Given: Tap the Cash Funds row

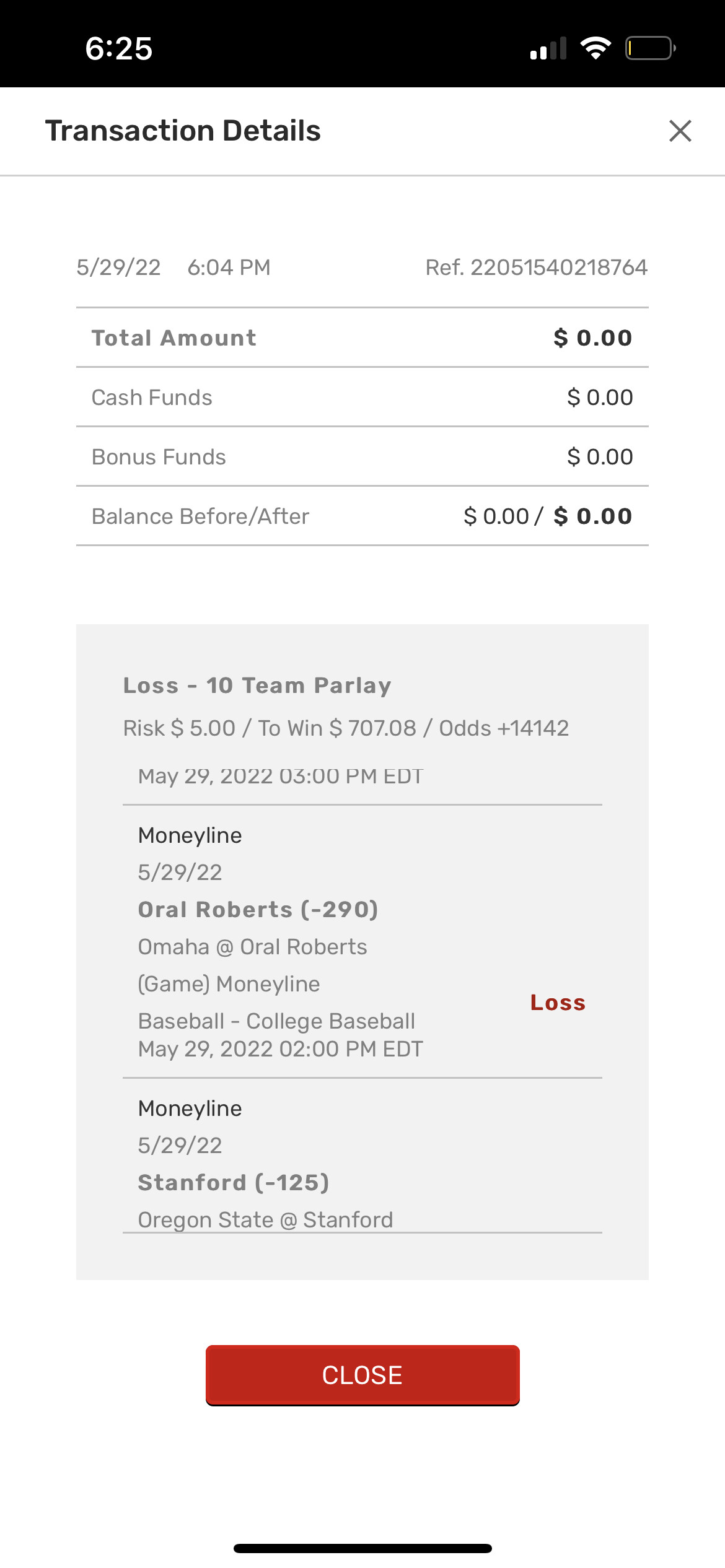Looking at the screenshot, I should pos(362,398).
